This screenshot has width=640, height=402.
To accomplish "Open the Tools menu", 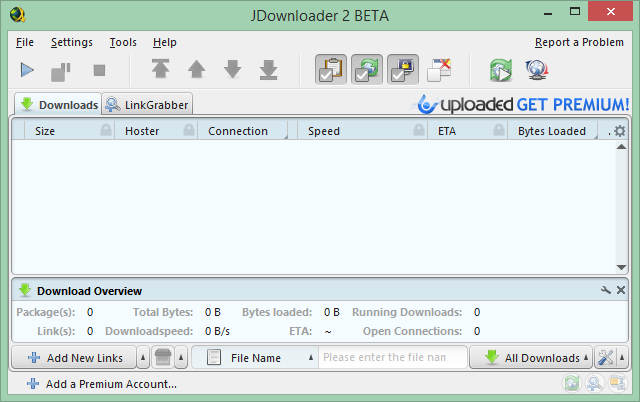I will tap(123, 42).
